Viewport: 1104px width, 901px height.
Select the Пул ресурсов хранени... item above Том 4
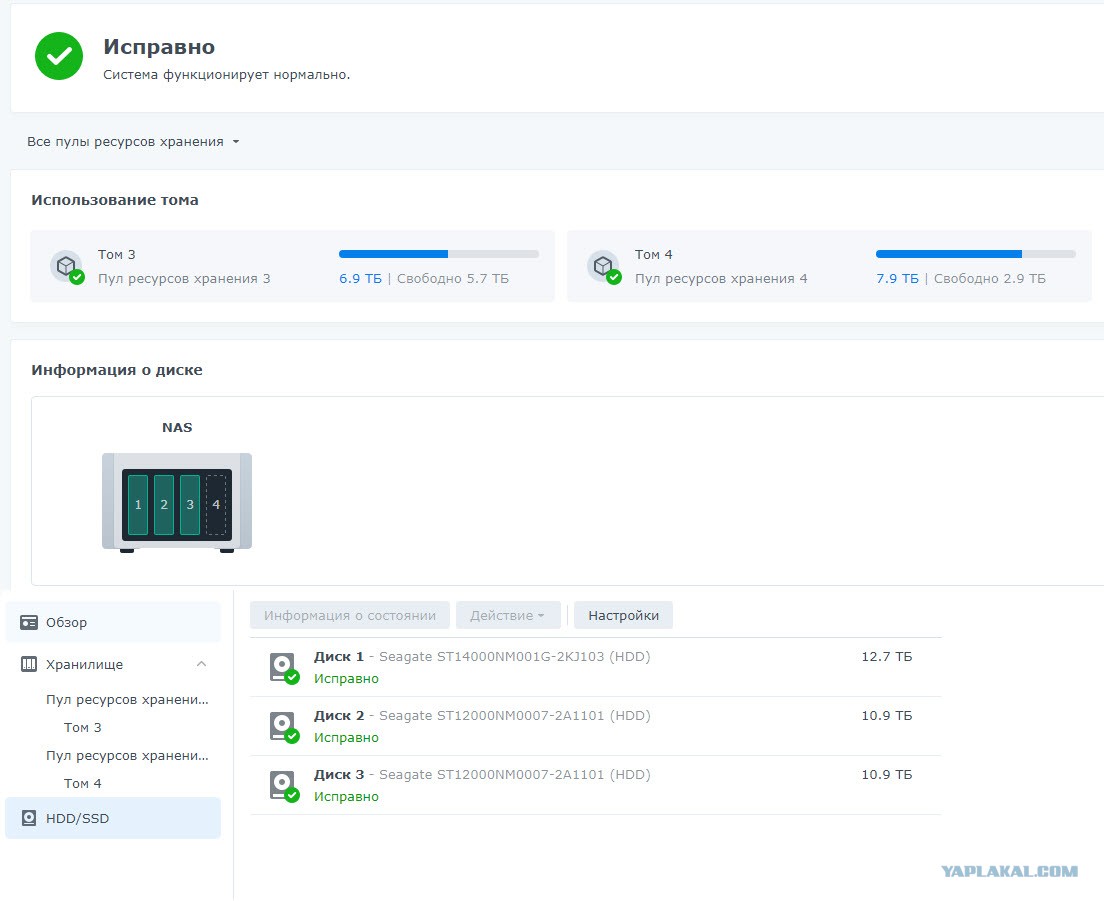(x=127, y=756)
